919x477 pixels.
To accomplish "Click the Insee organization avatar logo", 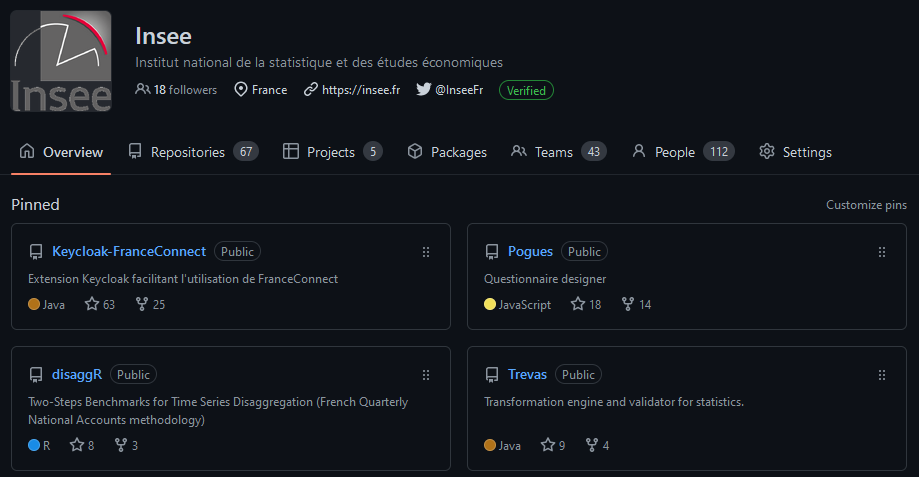I will 61,61.
